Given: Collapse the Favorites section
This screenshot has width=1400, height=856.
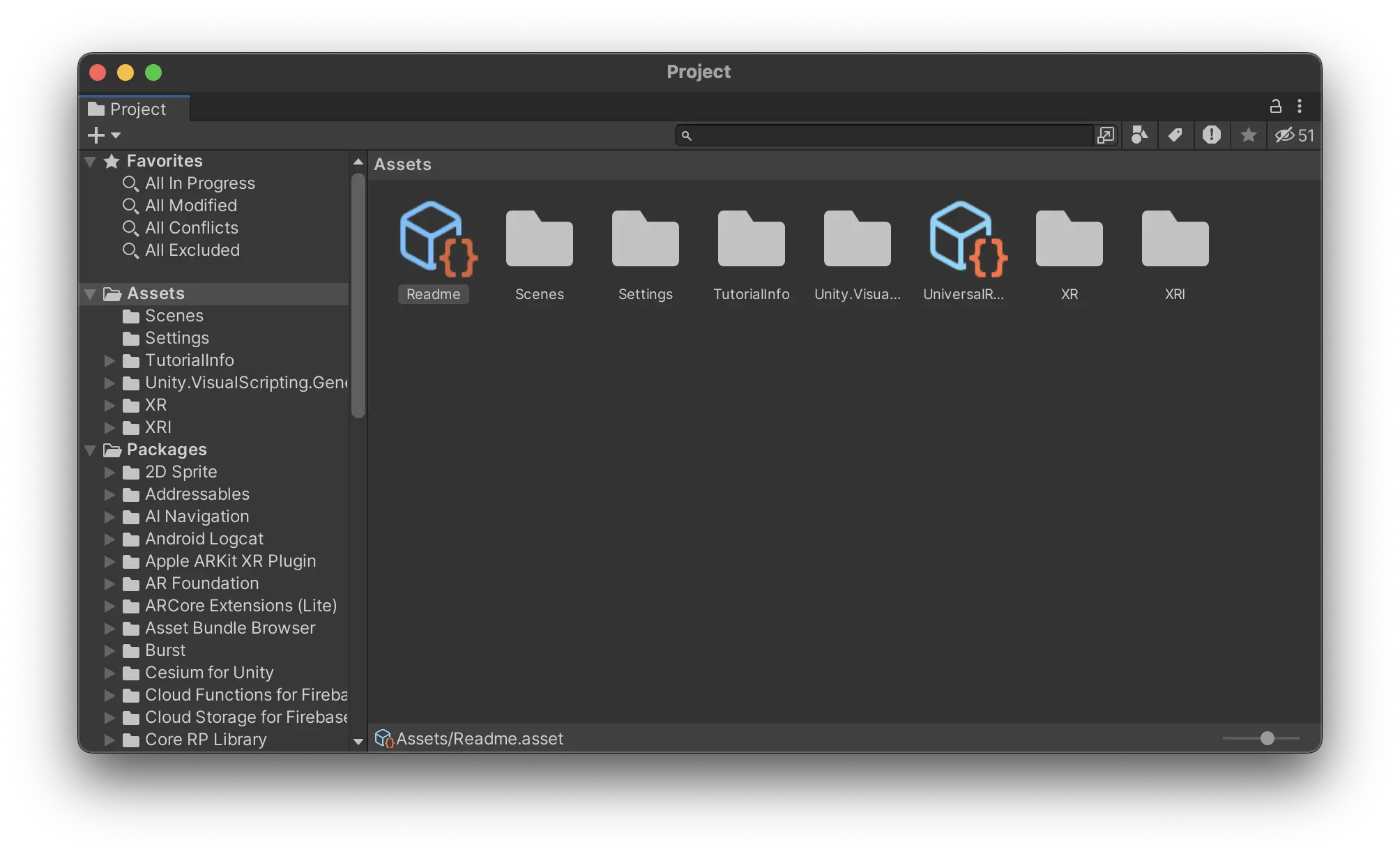Looking at the screenshot, I should tap(90, 161).
